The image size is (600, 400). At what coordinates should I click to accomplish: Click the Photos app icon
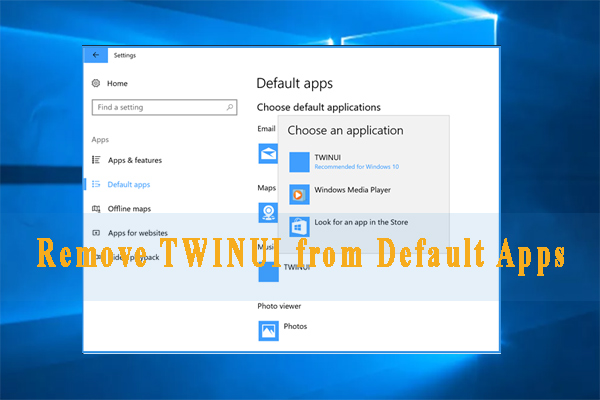coord(269,331)
